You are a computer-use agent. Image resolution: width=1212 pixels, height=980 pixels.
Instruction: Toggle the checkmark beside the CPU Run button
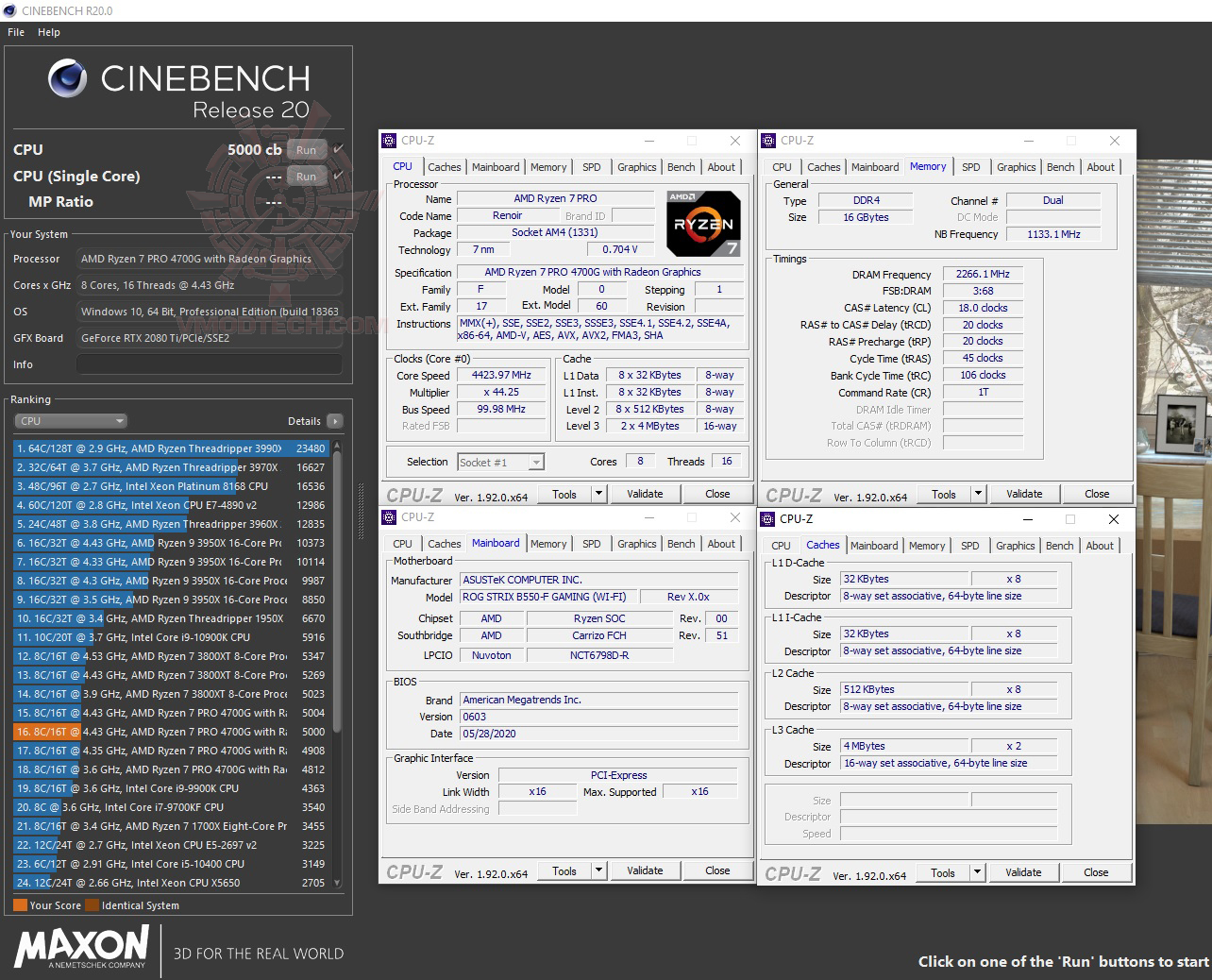(x=338, y=149)
